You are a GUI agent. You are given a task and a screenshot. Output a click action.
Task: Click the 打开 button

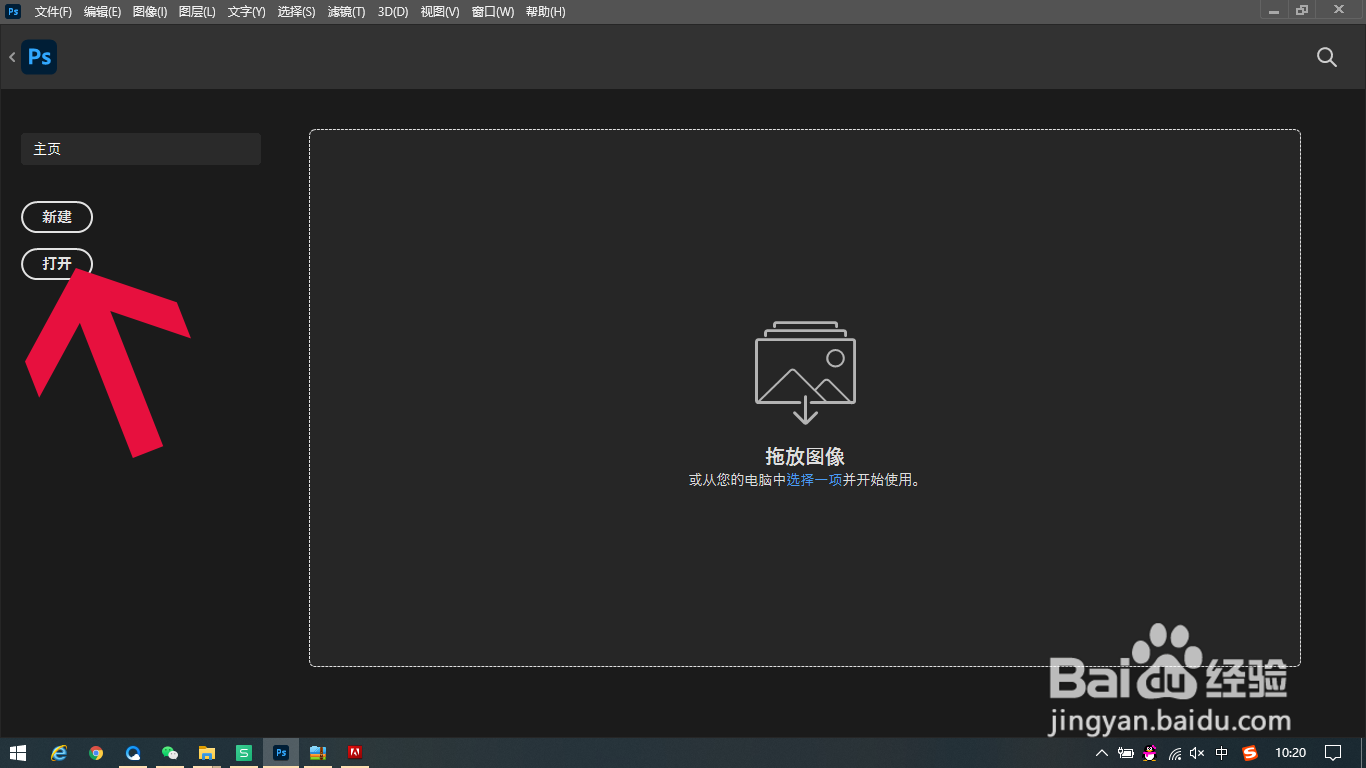(x=57, y=264)
